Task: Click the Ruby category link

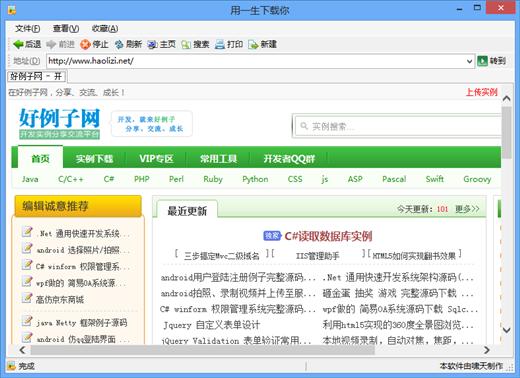Action: click(213, 179)
